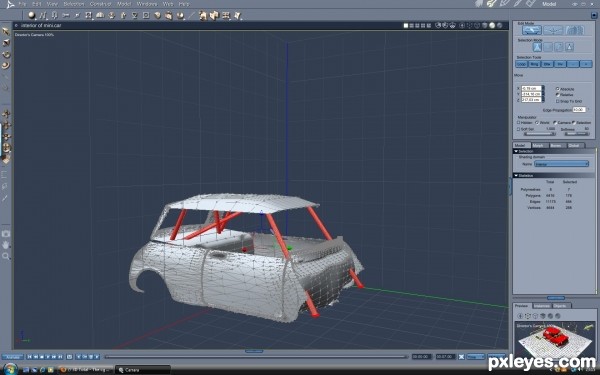Viewport: 600px width, 375px height.
Task: Click the Btw selection tool button
Action: [x=547, y=64]
